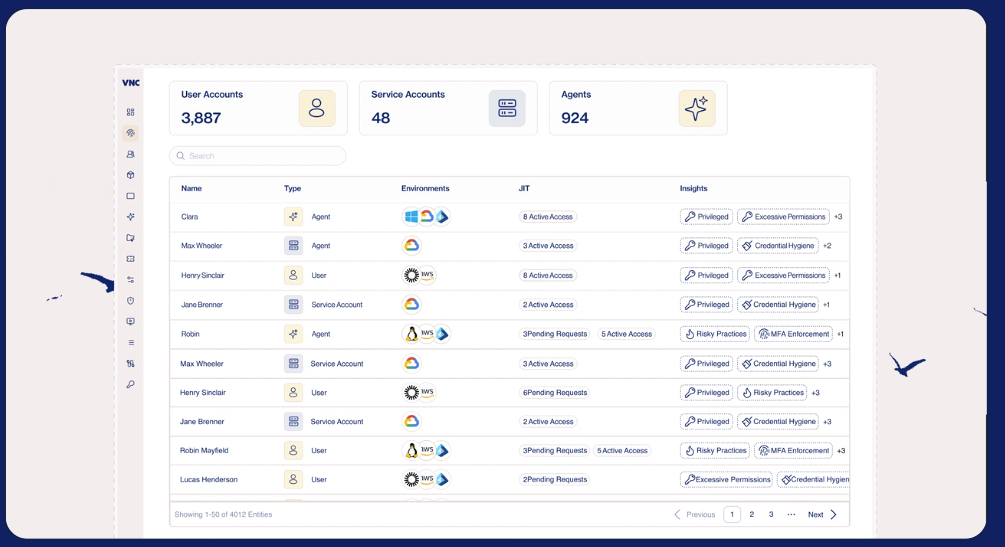Click the rectangle window icon in sidebar

coord(131,196)
